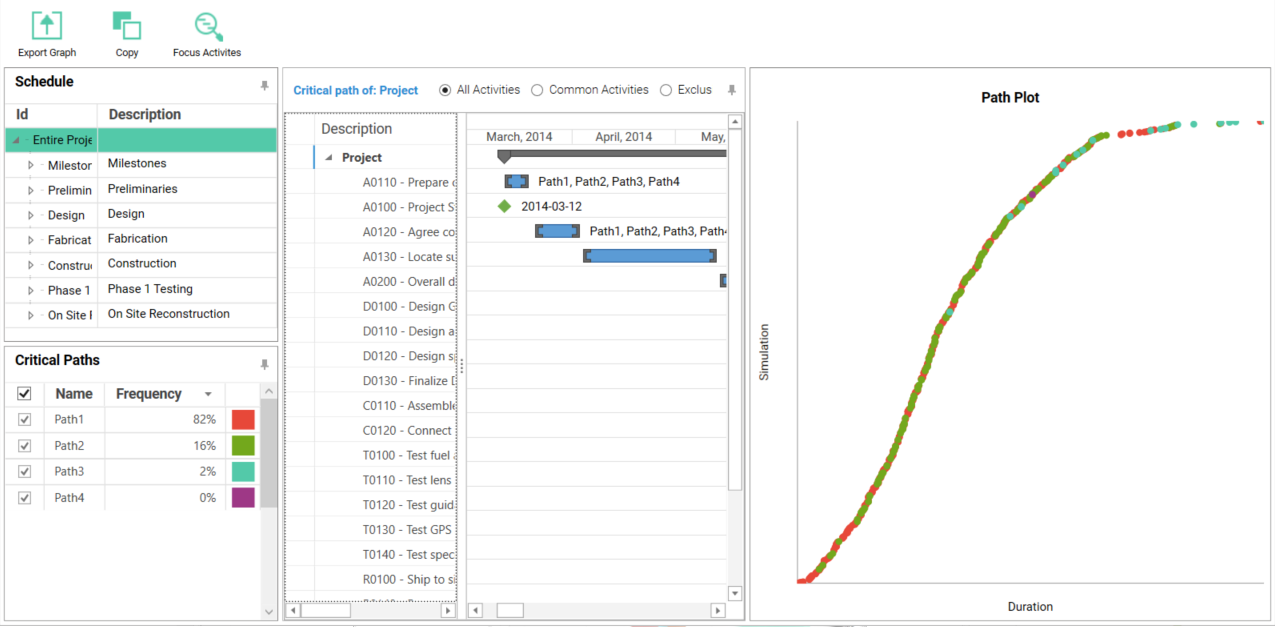Collapse the Project row in Gantt list
Screen dimensions: 1275x627
(x=329, y=158)
